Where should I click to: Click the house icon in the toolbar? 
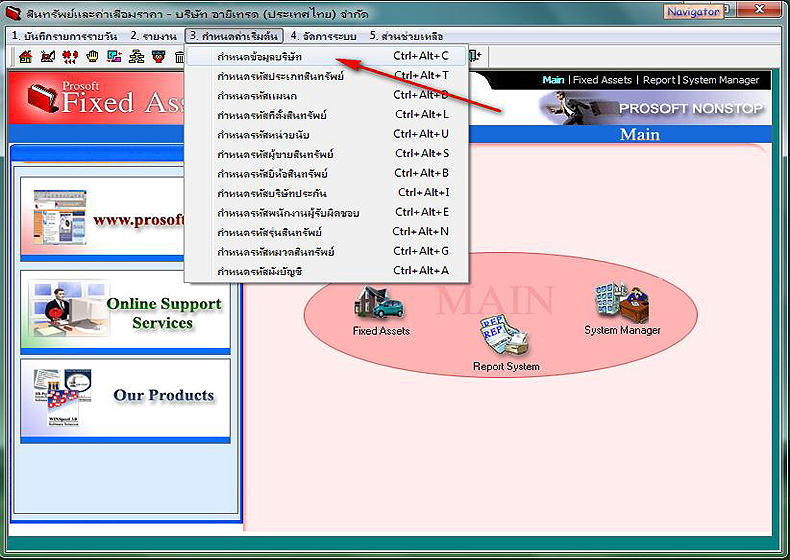(x=26, y=57)
